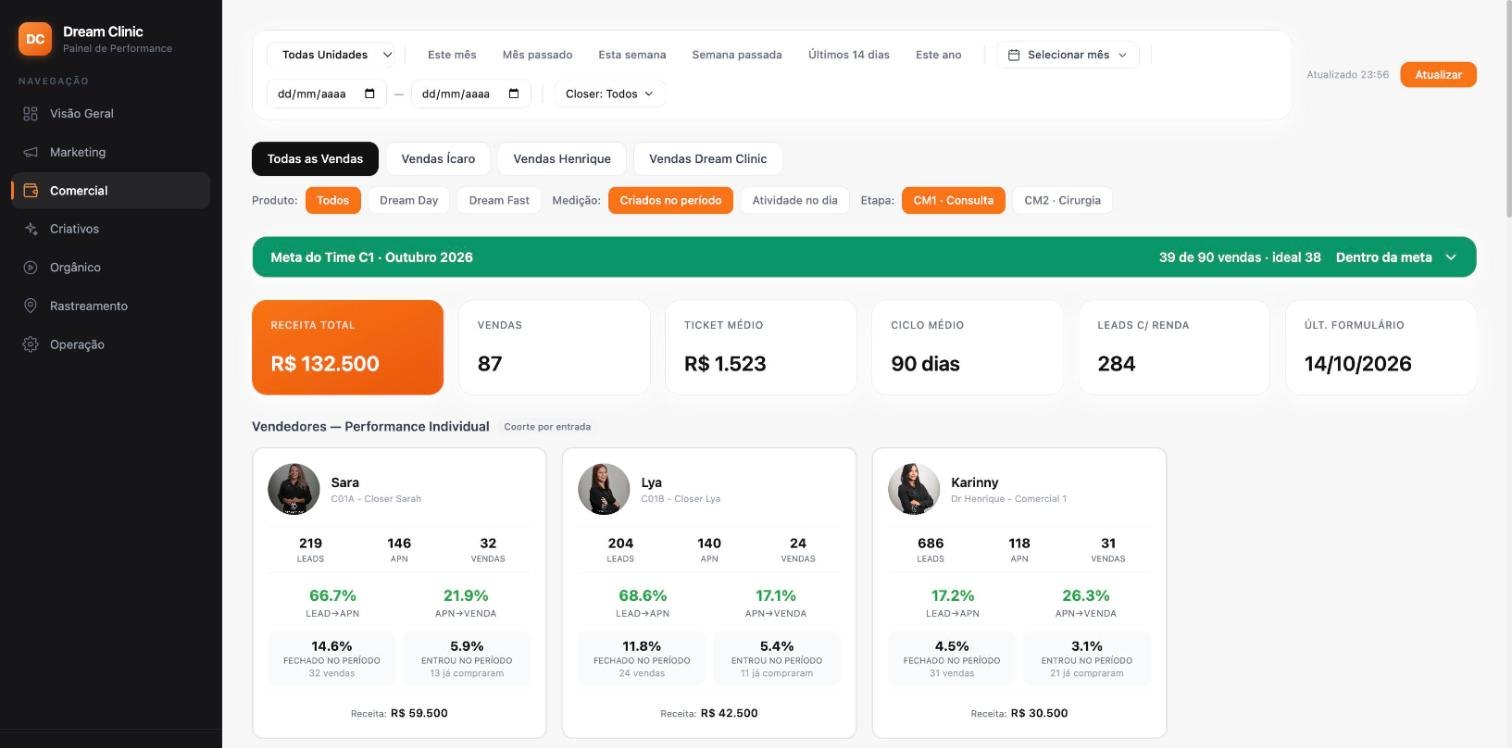Select the Todos product filter
The height and width of the screenshot is (748, 1512).
pyautogui.click(x=333, y=200)
